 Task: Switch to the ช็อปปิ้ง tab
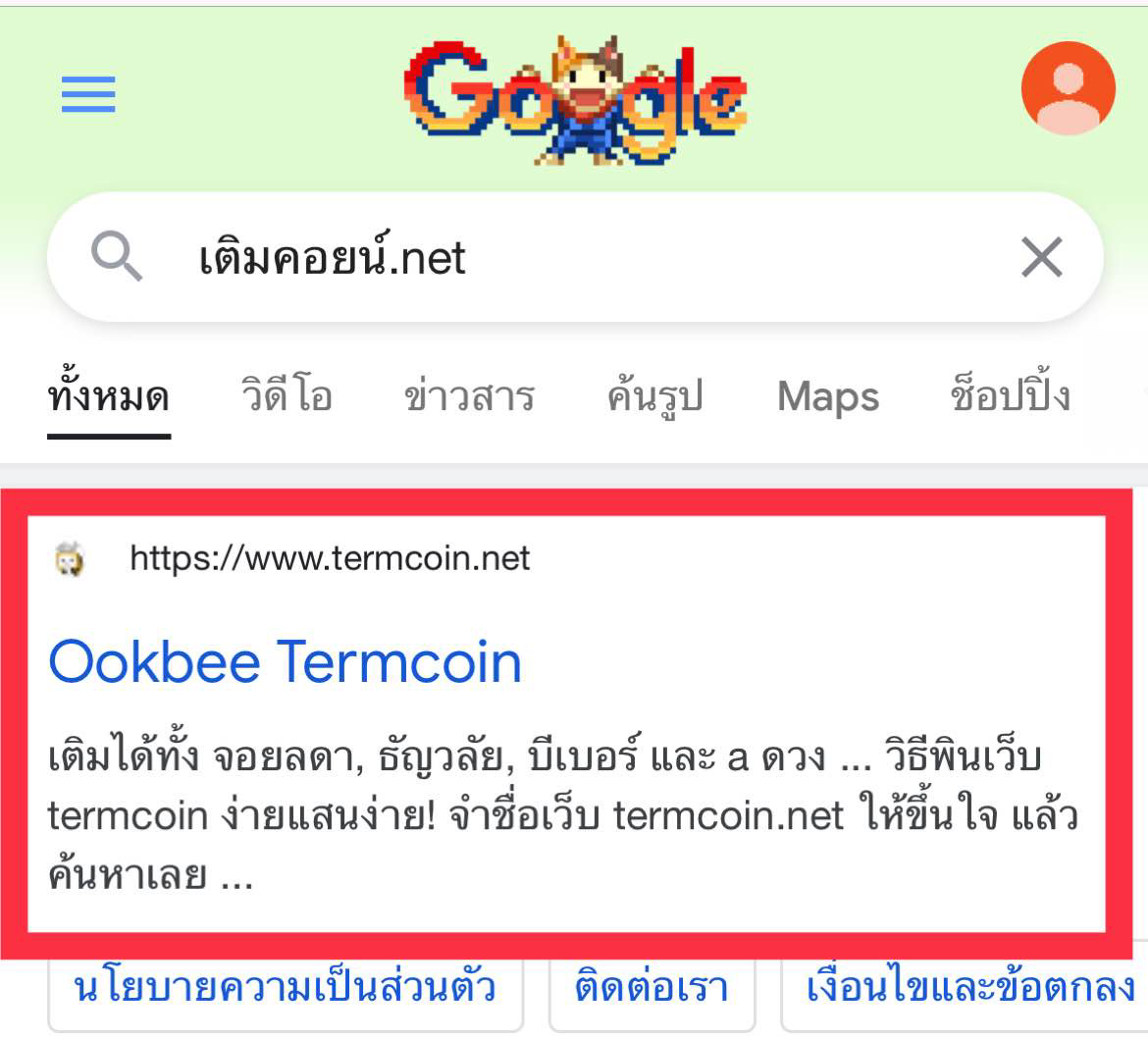[1010, 397]
